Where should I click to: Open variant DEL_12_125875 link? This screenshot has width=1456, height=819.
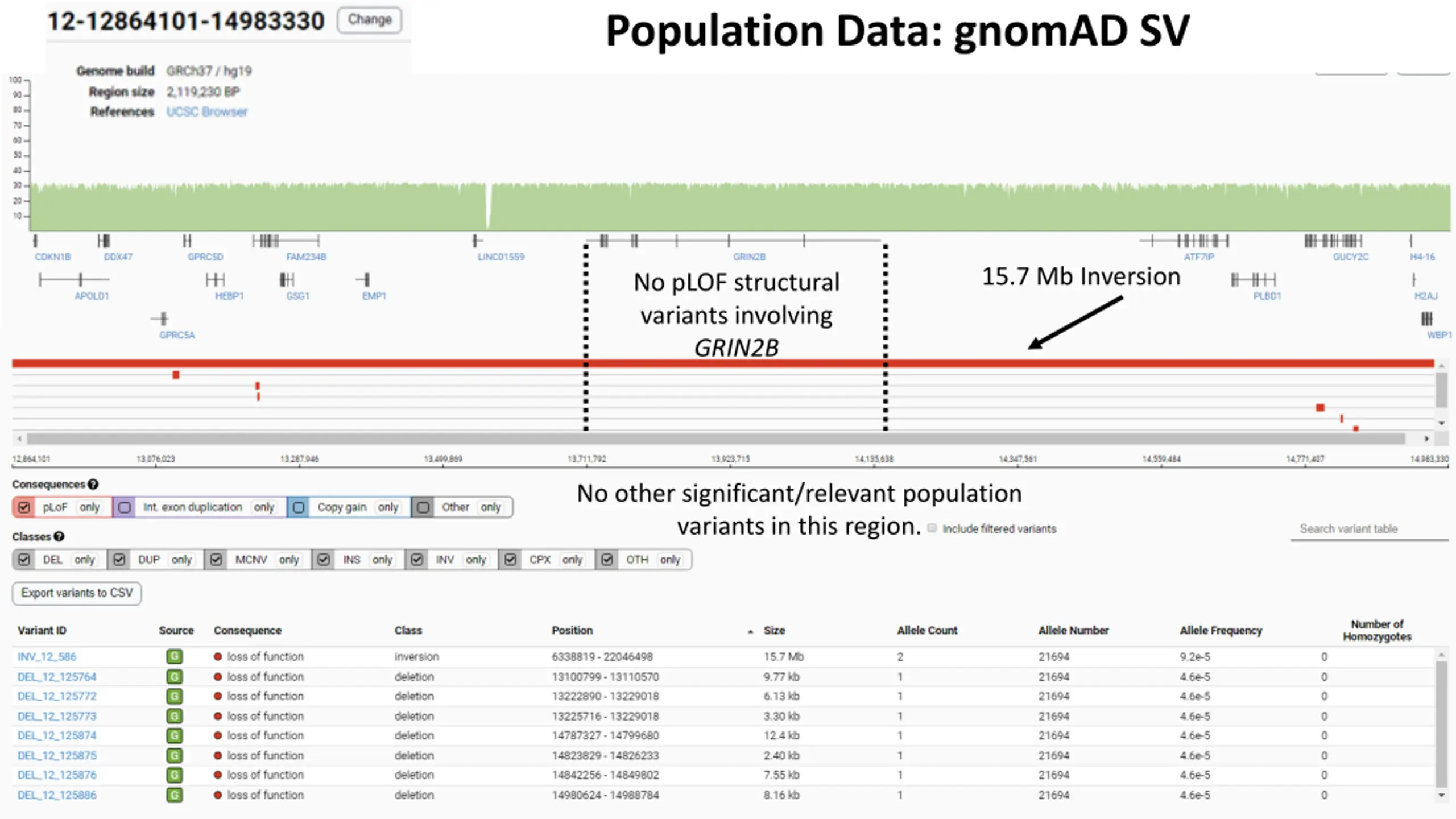[57, 755]
